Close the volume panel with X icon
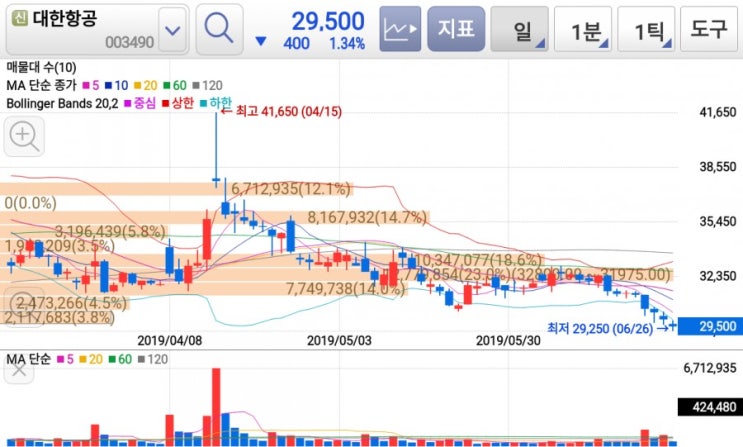The image size is (743, 447). tap(19, 369)
